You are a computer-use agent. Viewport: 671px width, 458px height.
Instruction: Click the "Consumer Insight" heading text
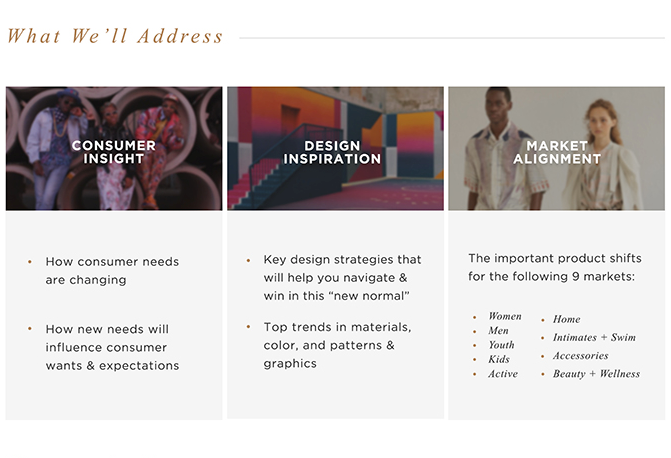point(114,151)
